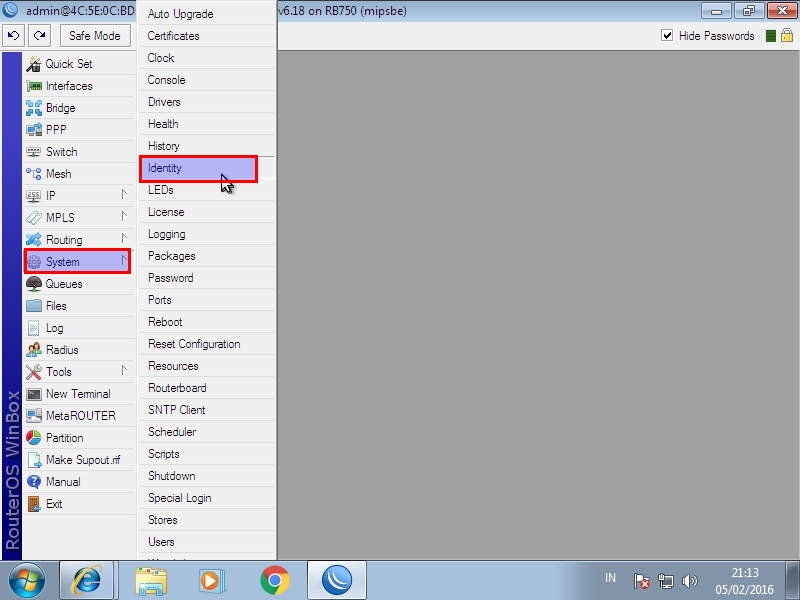The image size is (800, 600).
Task: Click the Bridge icon in the sidebar
Action: point(34,108)
